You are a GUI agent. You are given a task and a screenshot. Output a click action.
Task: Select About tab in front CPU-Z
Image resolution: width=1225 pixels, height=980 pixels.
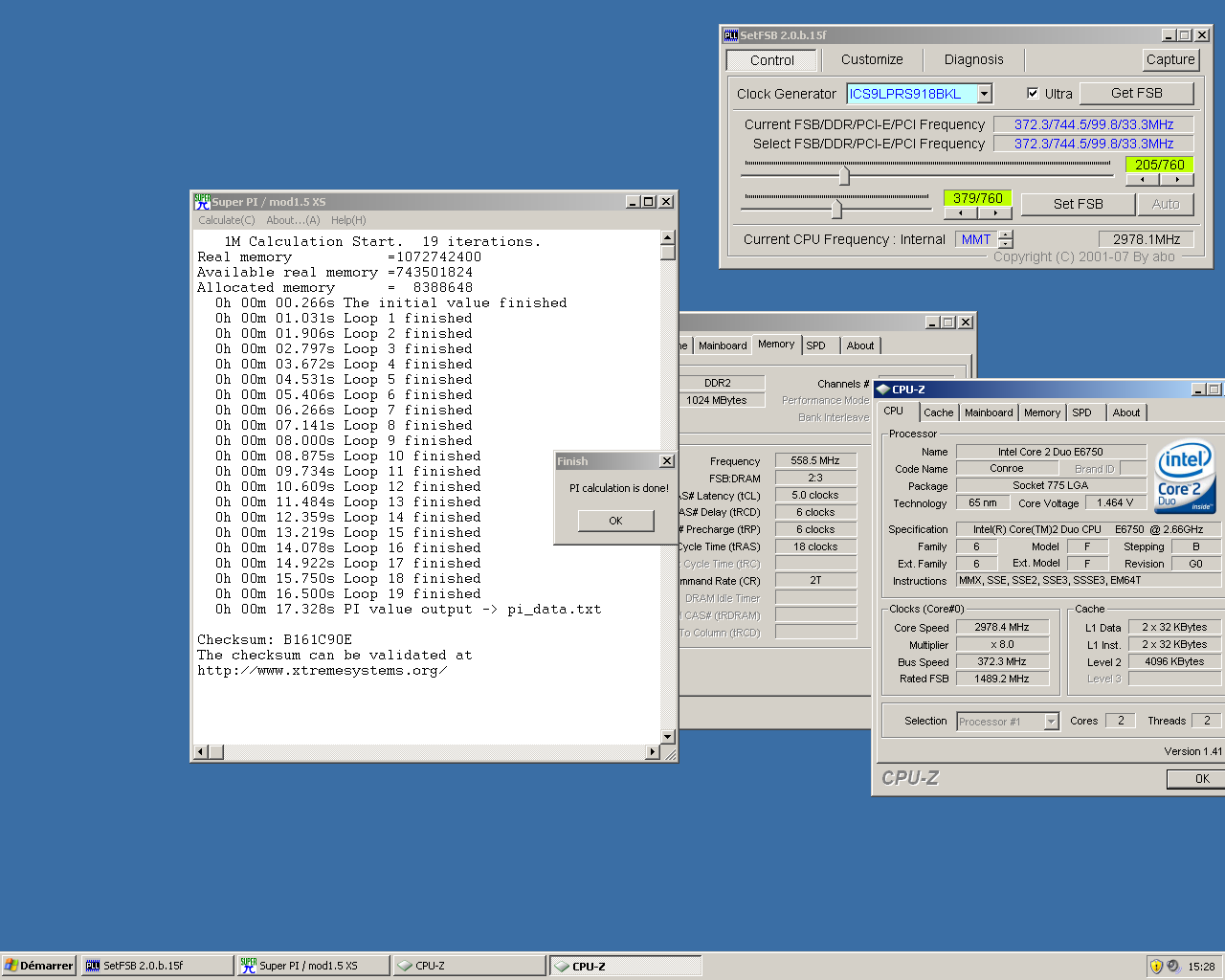1126,412
